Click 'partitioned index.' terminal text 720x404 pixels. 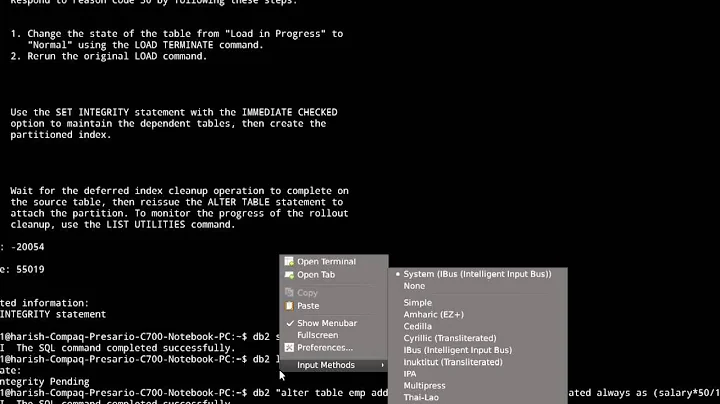pyautogui.click(x=61, y=135)
